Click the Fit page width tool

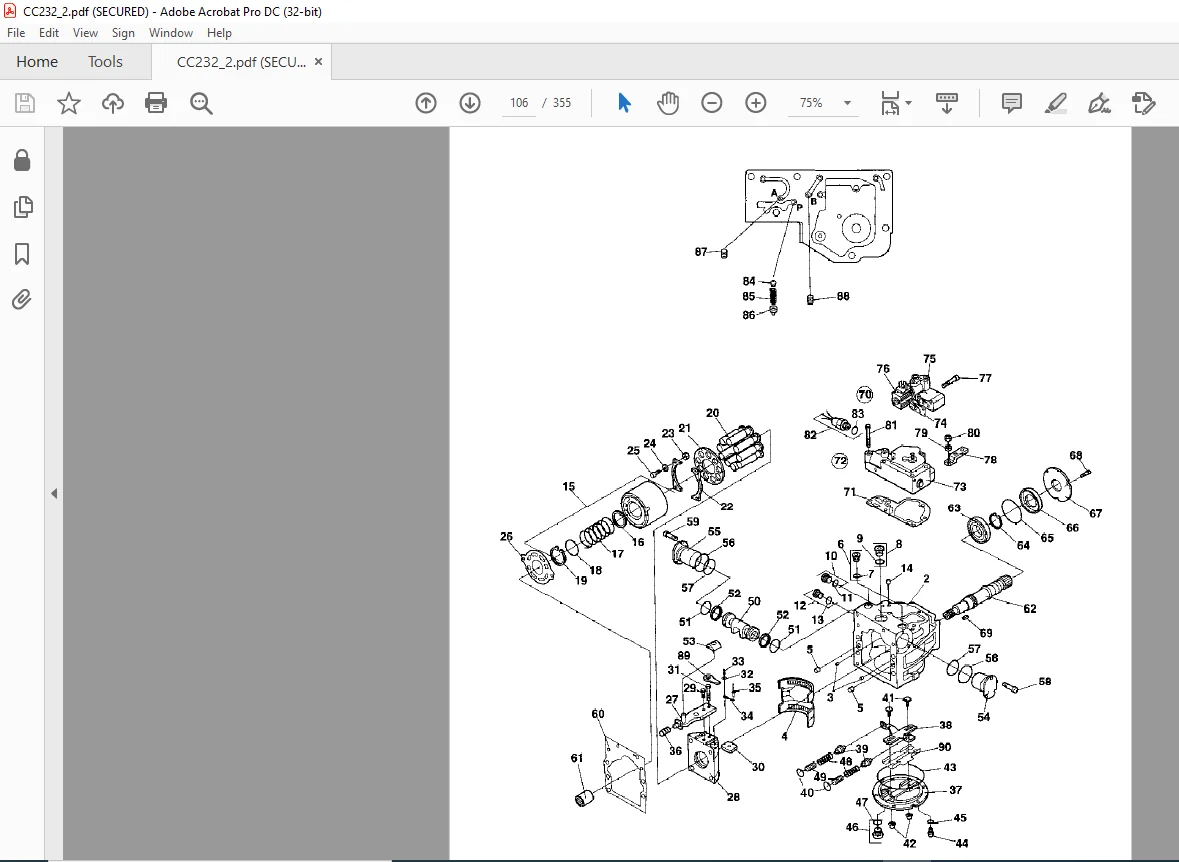[x=890, y=103]
